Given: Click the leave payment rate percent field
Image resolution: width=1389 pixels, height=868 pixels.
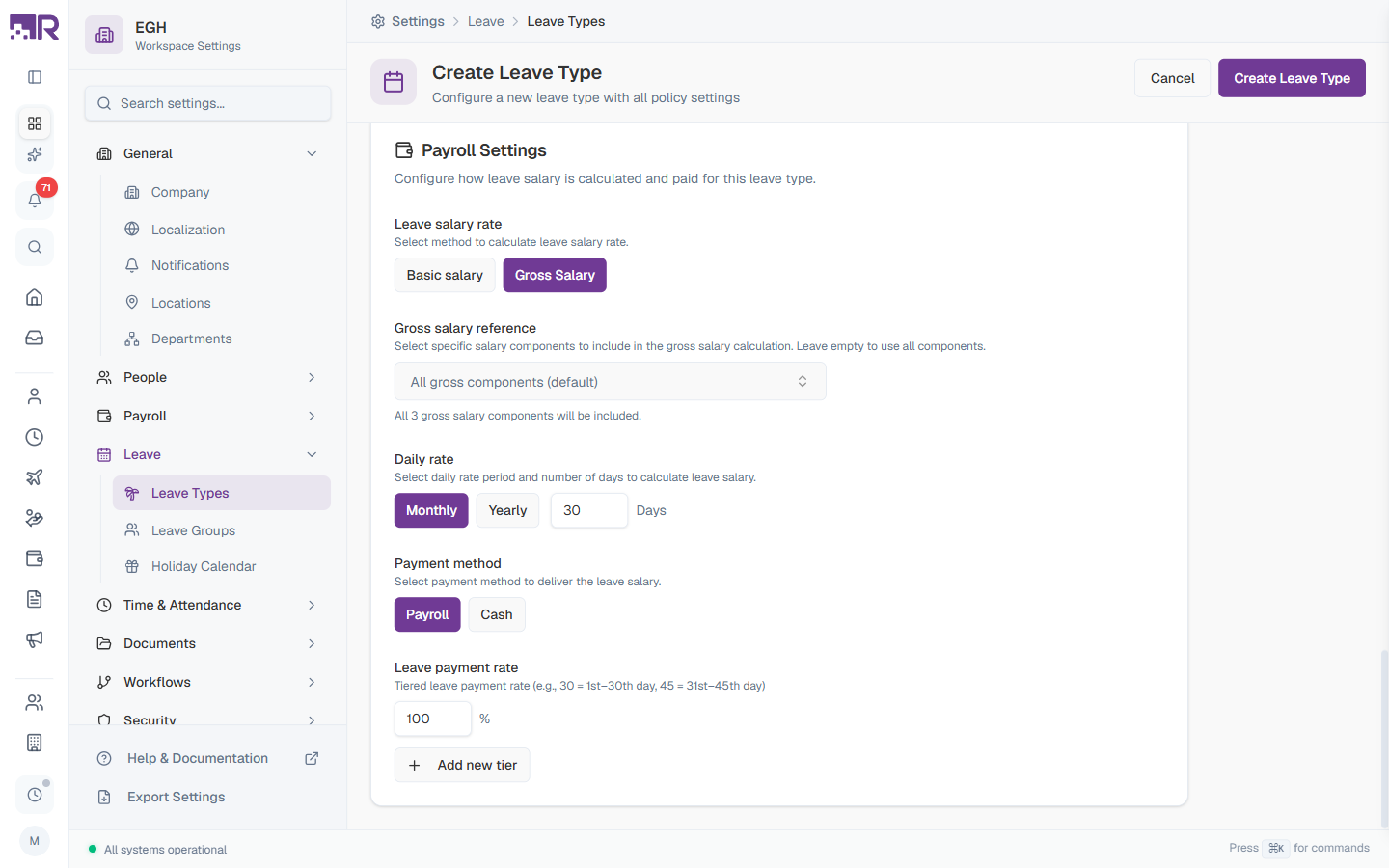Looking at the screenshot, I should (x=433, y=719).
